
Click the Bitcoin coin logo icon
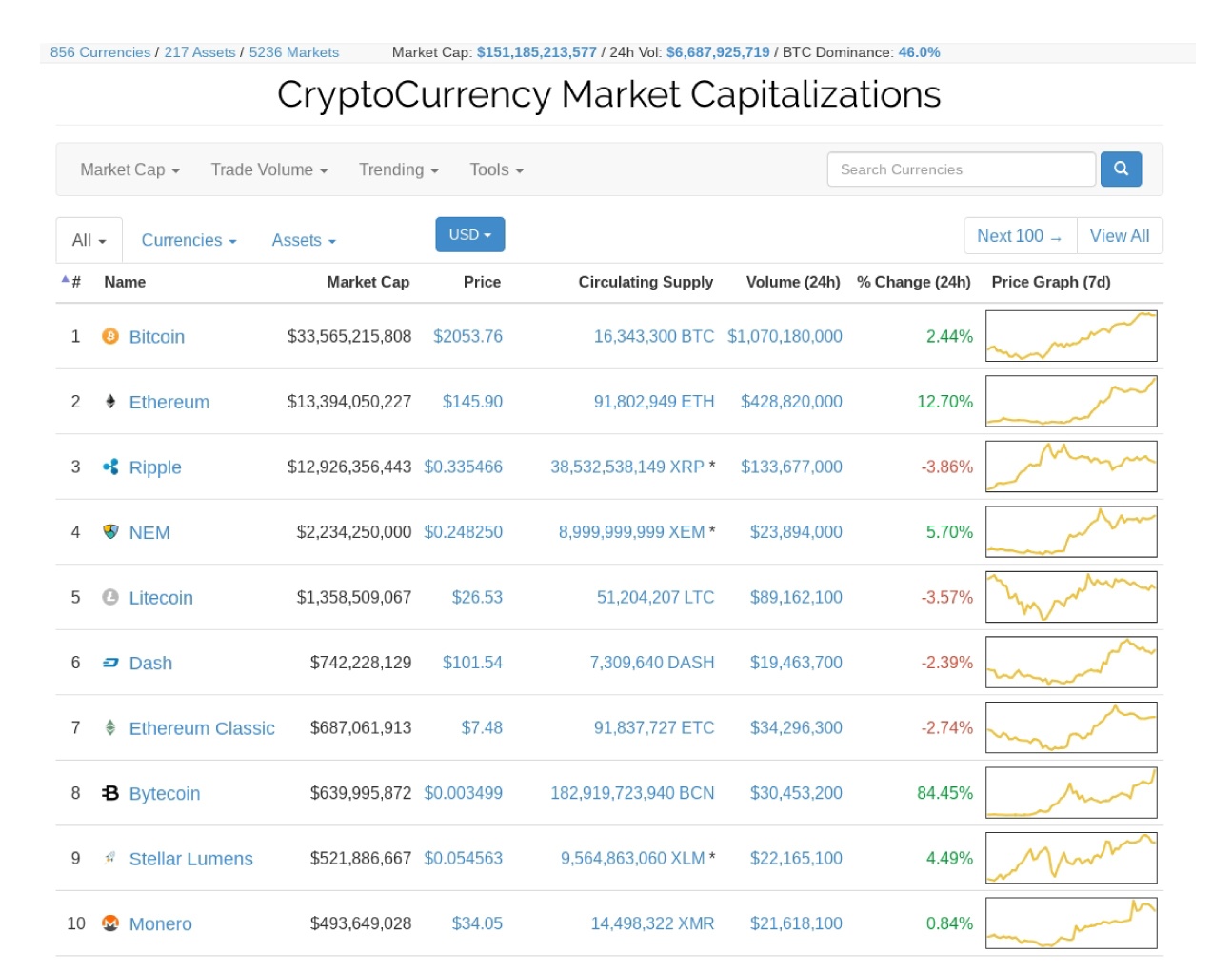110,336
